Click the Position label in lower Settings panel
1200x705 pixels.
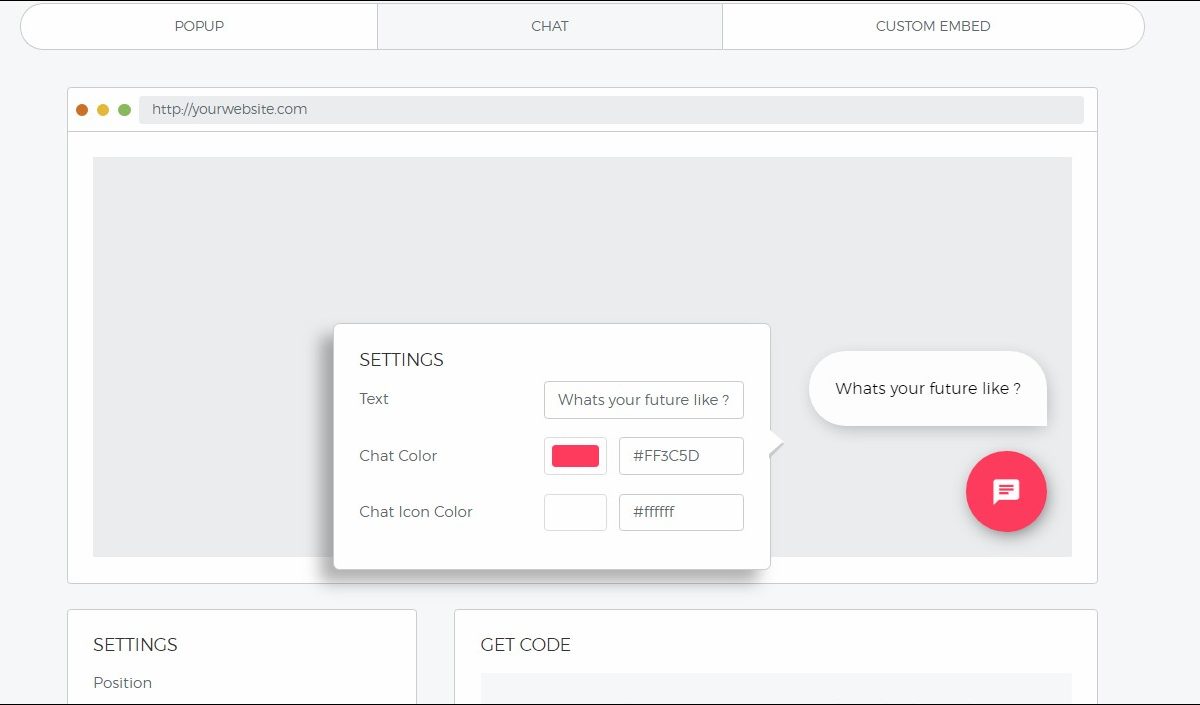click(123, 683)
